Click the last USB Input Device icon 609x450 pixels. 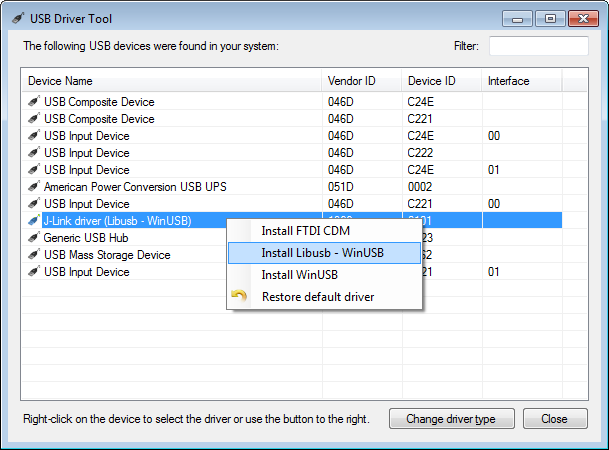(x=33, y=272)
